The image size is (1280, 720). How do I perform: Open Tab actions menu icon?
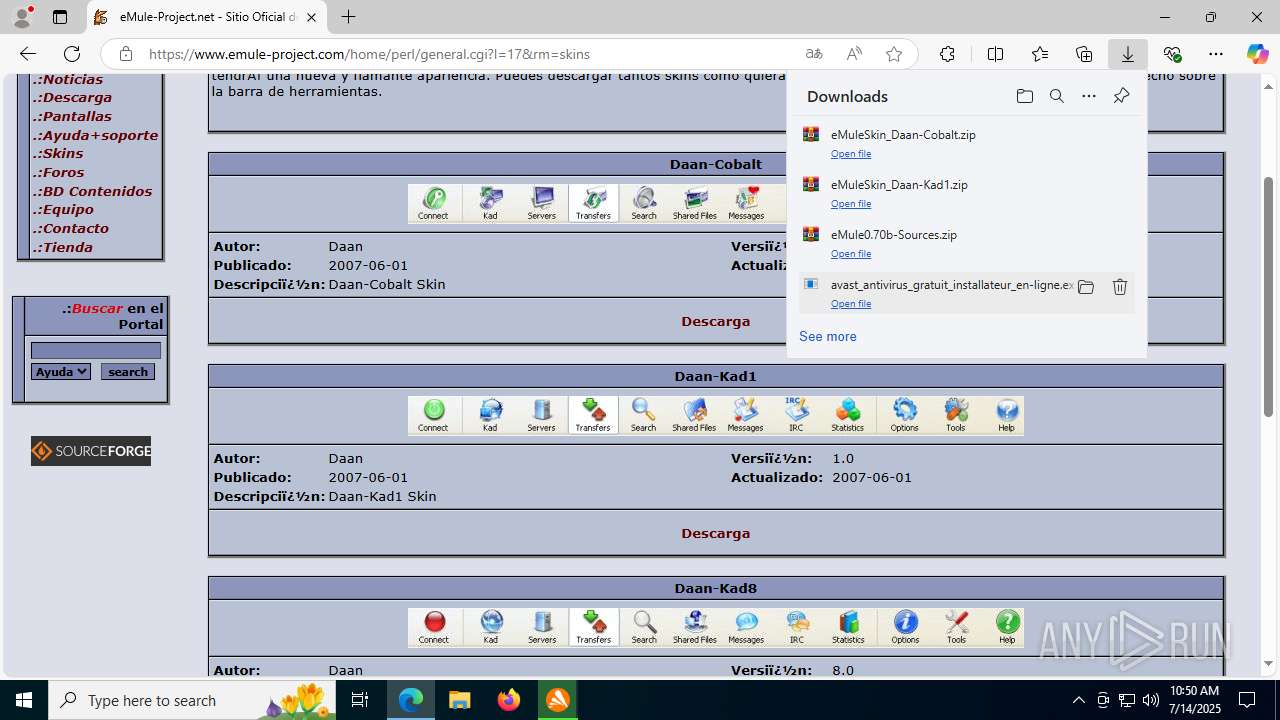[60, 17]
